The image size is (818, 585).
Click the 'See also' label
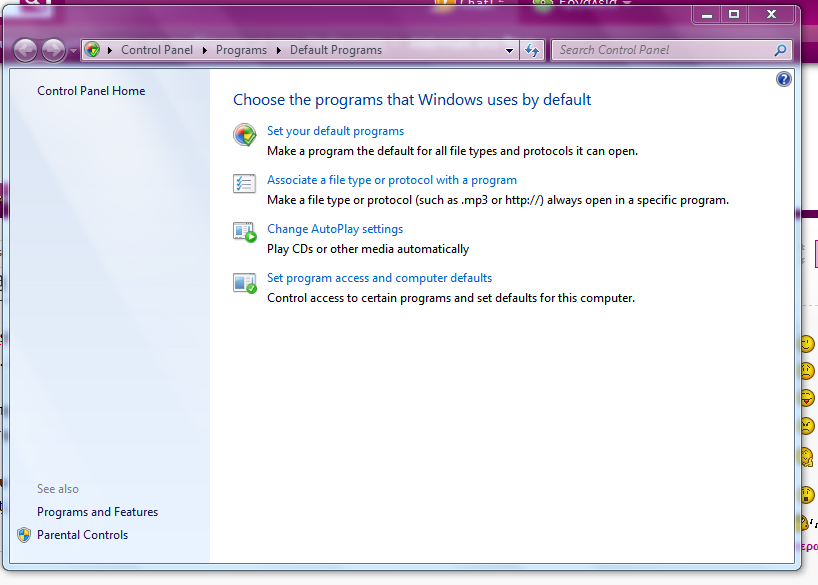58,489
